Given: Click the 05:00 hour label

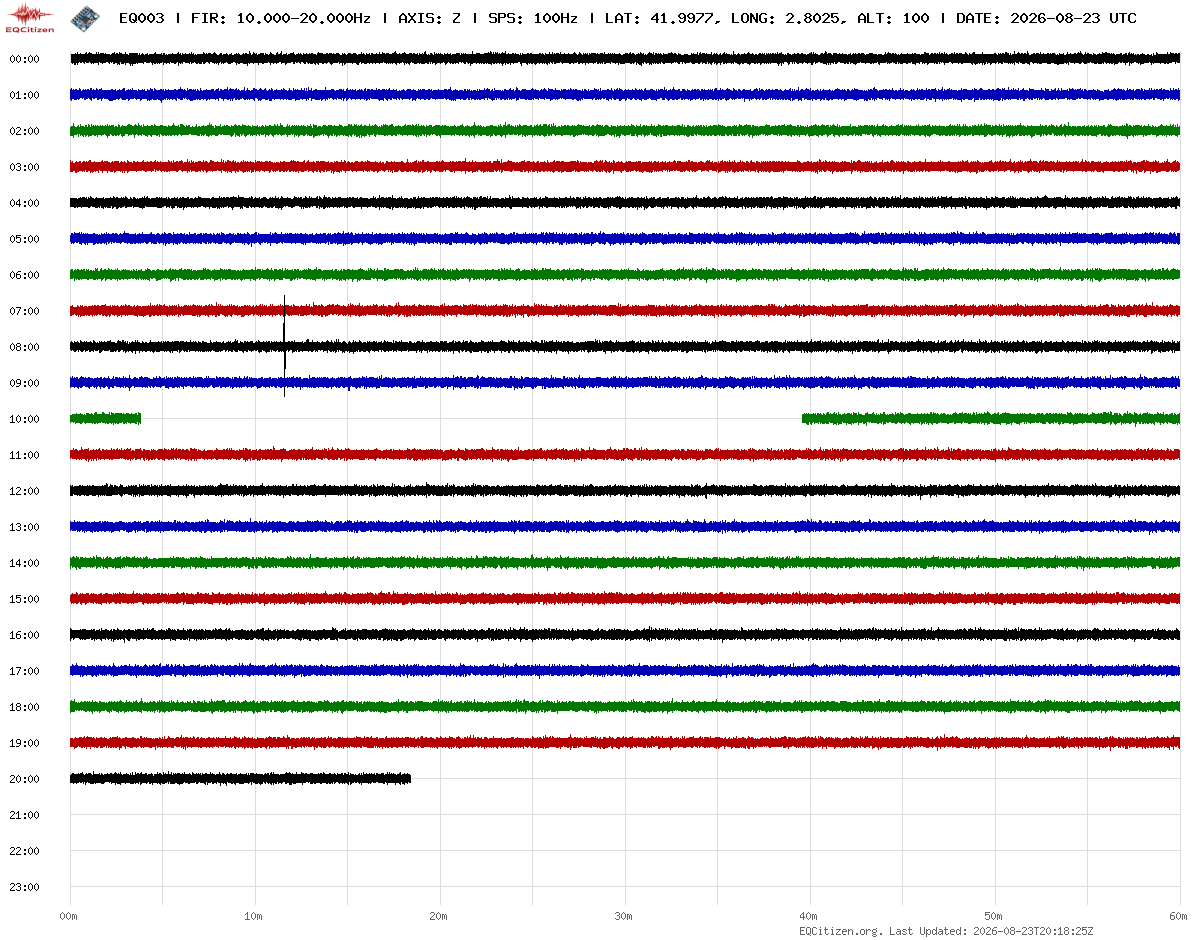Looking at the screenshot, I should coord(24,239).
